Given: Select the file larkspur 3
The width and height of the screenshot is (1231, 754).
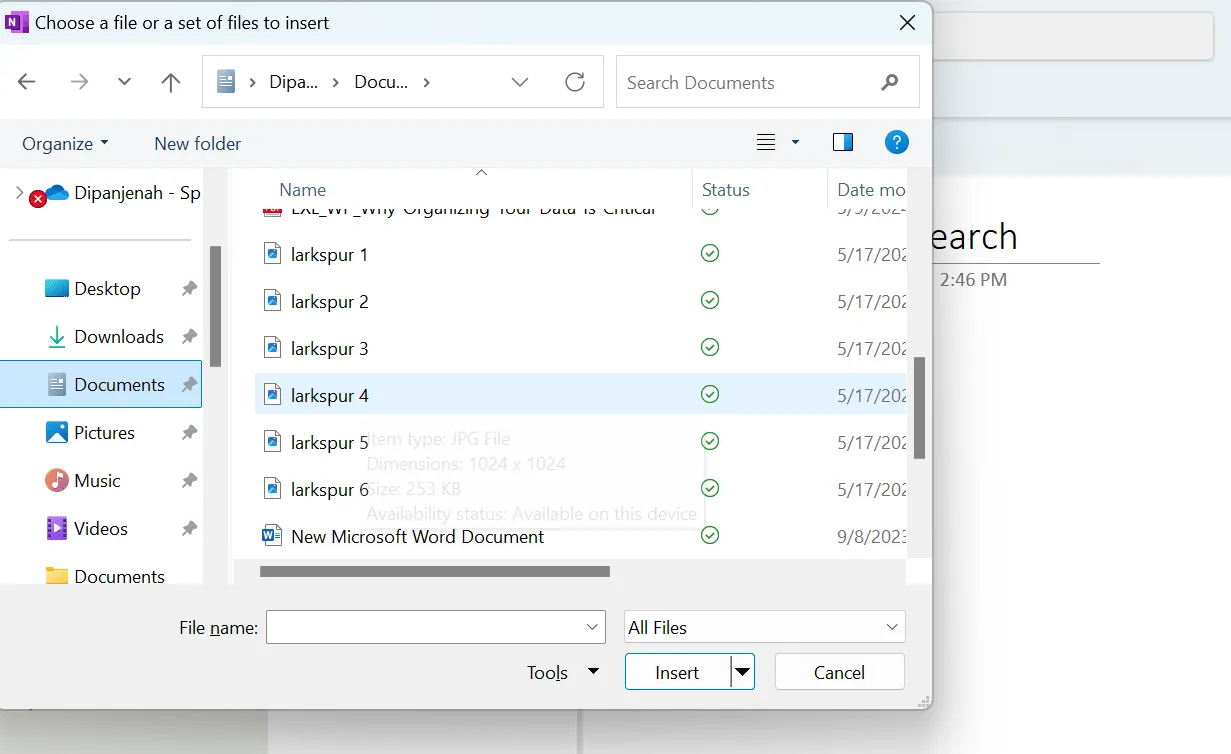Looking at the screenshot, I should [x=580, y=348].
